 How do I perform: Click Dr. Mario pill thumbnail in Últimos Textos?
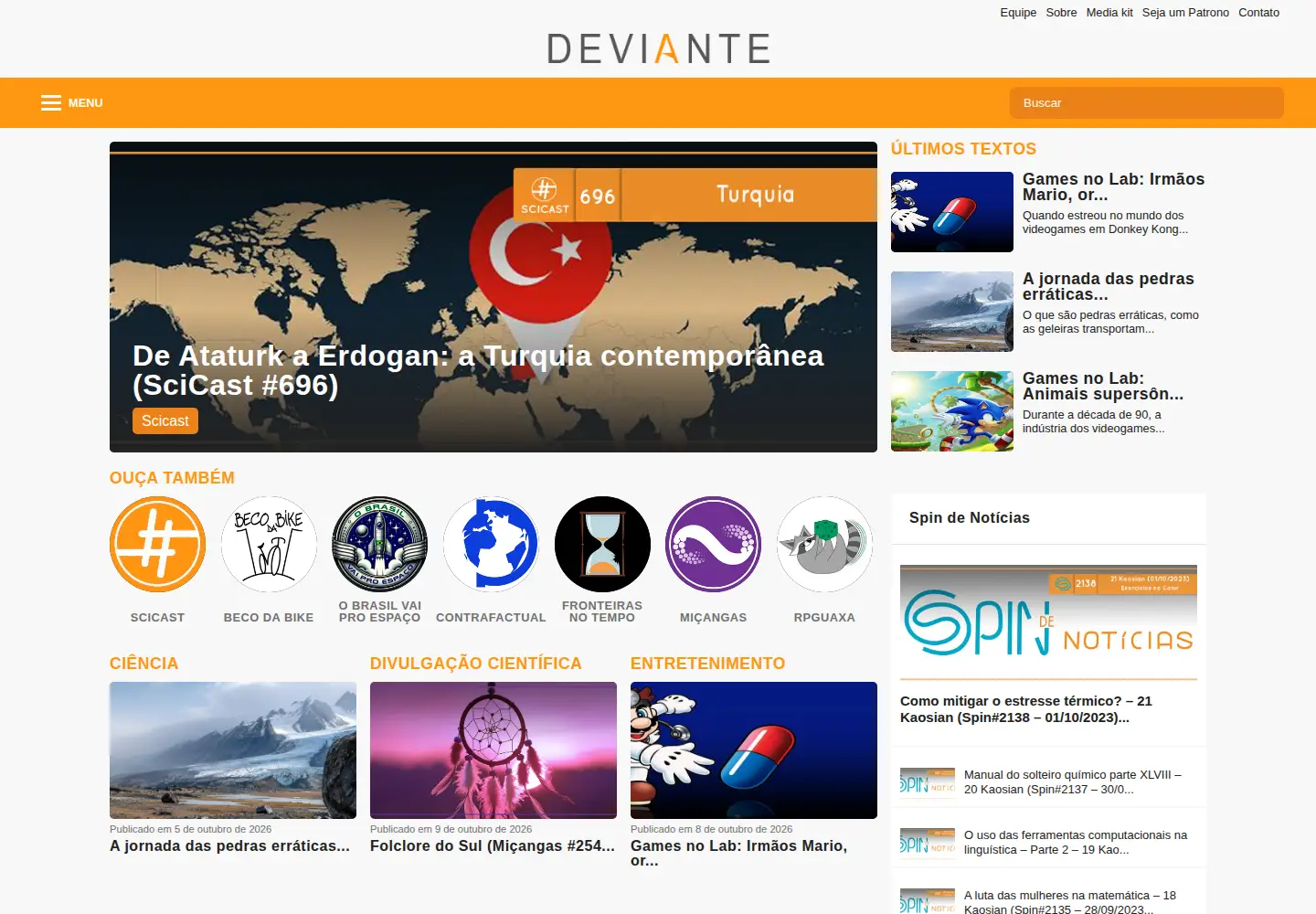pyautogui.click(x=952, y=212)
